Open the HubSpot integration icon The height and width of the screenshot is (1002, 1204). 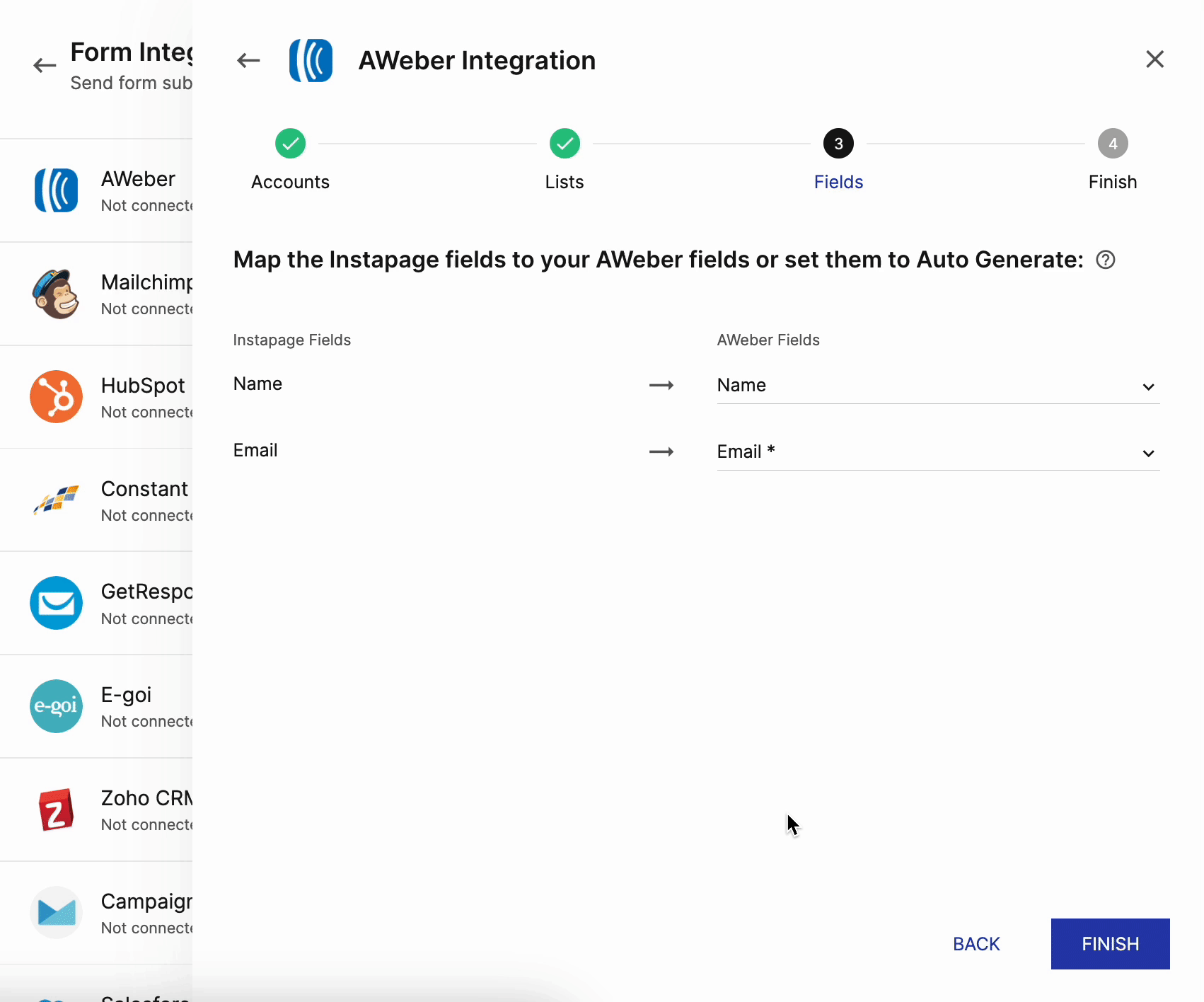click(x=57, y=397)
